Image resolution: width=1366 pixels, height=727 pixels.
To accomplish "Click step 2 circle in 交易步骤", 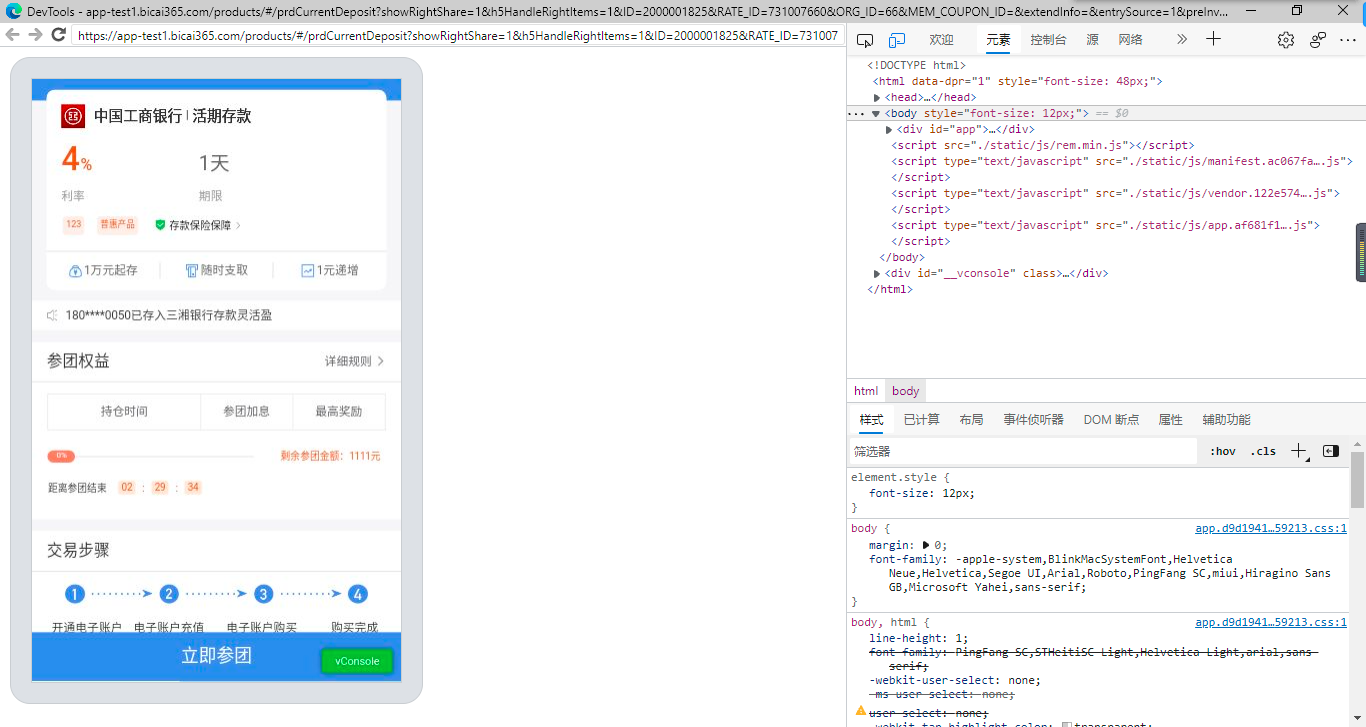I will 169,594.
